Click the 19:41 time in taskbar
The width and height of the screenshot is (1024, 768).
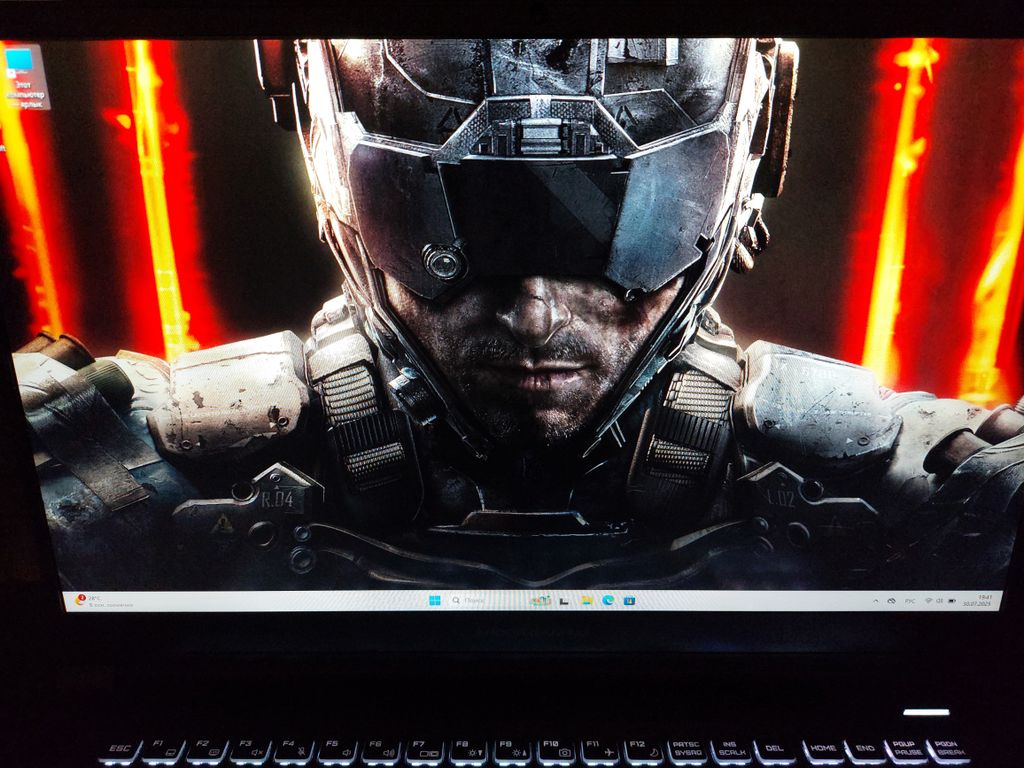[x=984, y=597]
